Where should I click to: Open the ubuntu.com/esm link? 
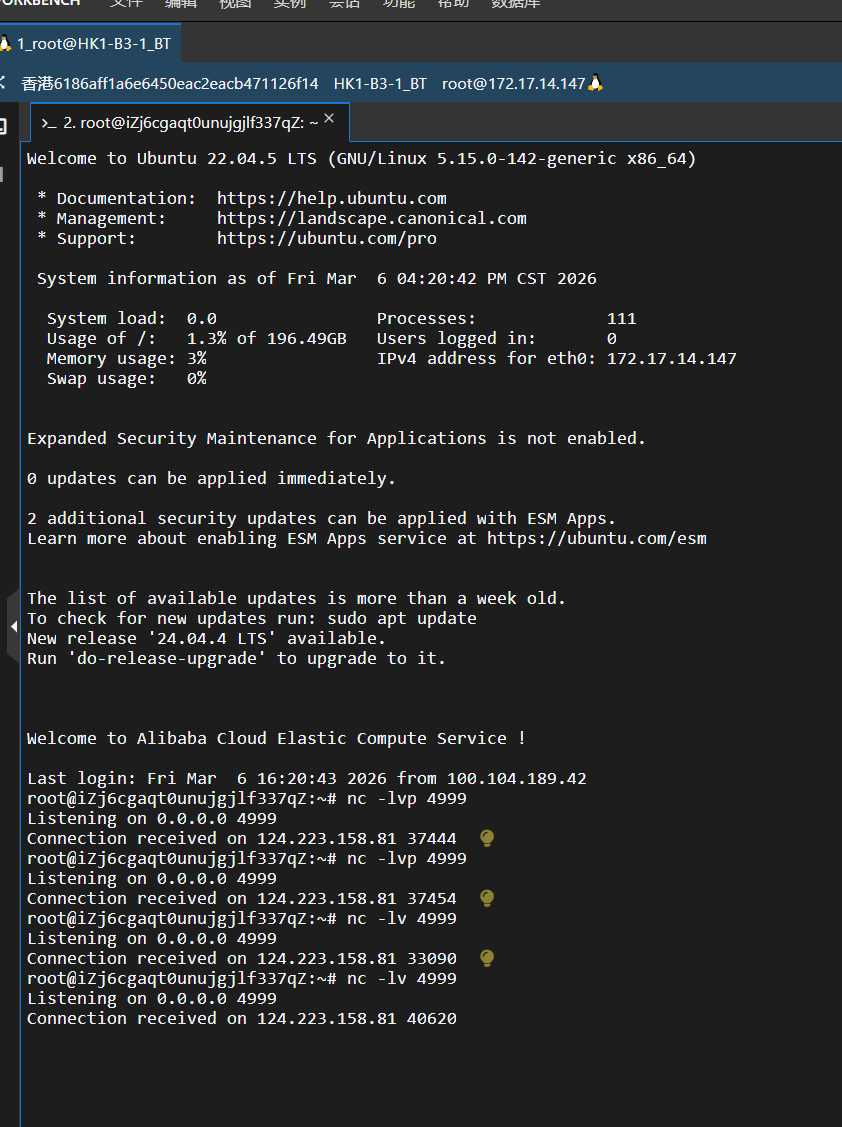coord(596,538)
